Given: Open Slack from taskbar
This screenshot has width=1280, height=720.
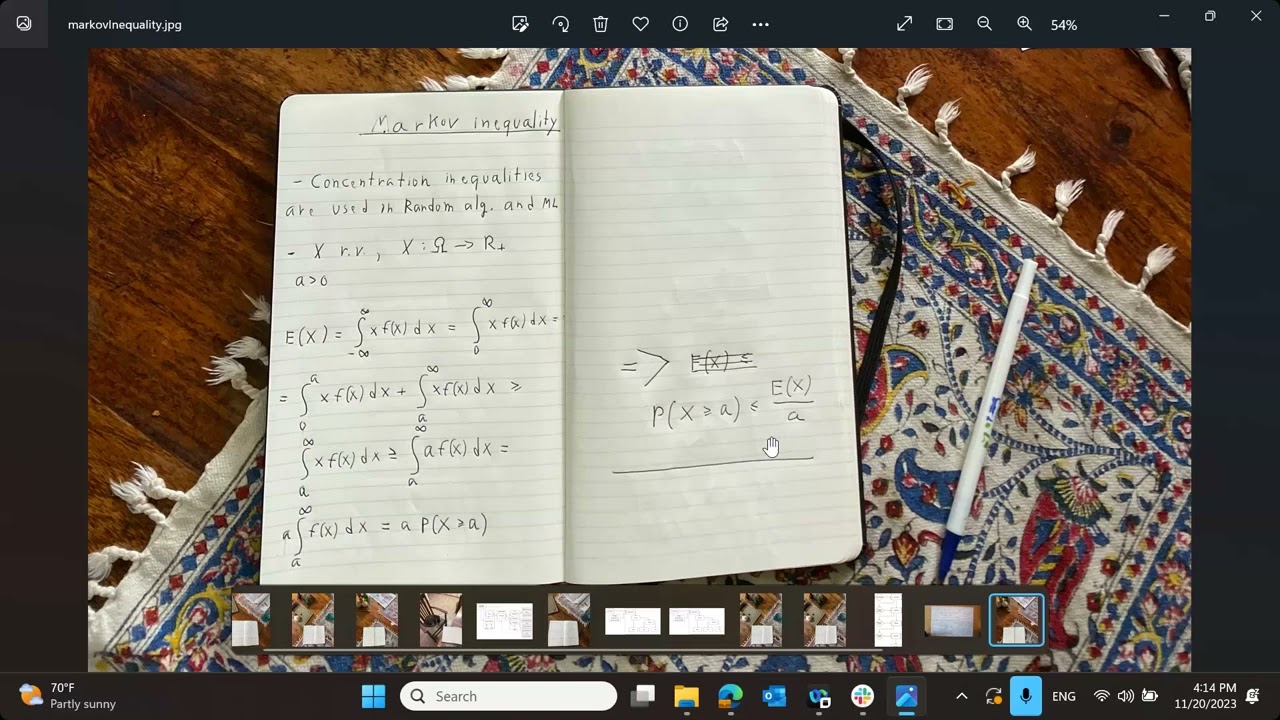Looking at the screenshot, I should click(x=862, y=696).
